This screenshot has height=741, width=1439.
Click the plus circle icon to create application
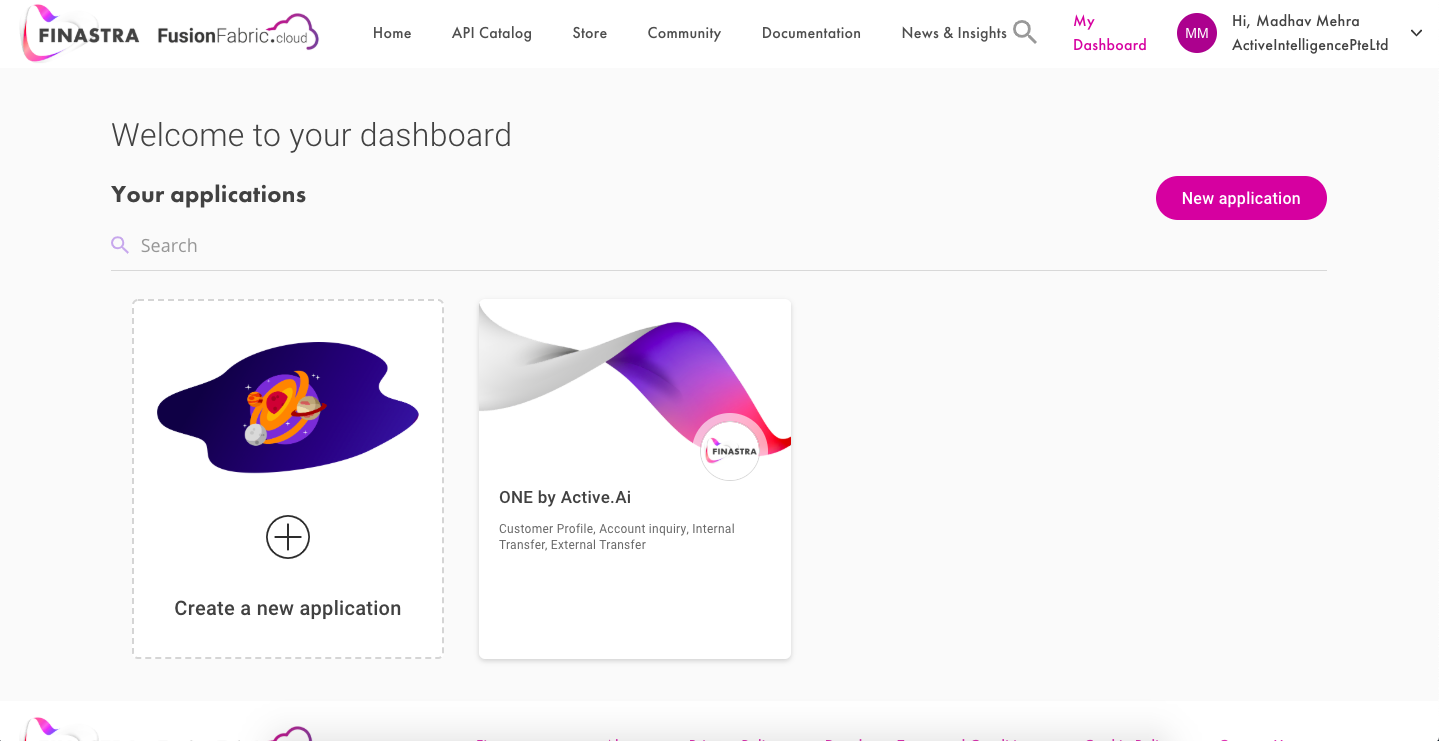[x=288, y=537]
